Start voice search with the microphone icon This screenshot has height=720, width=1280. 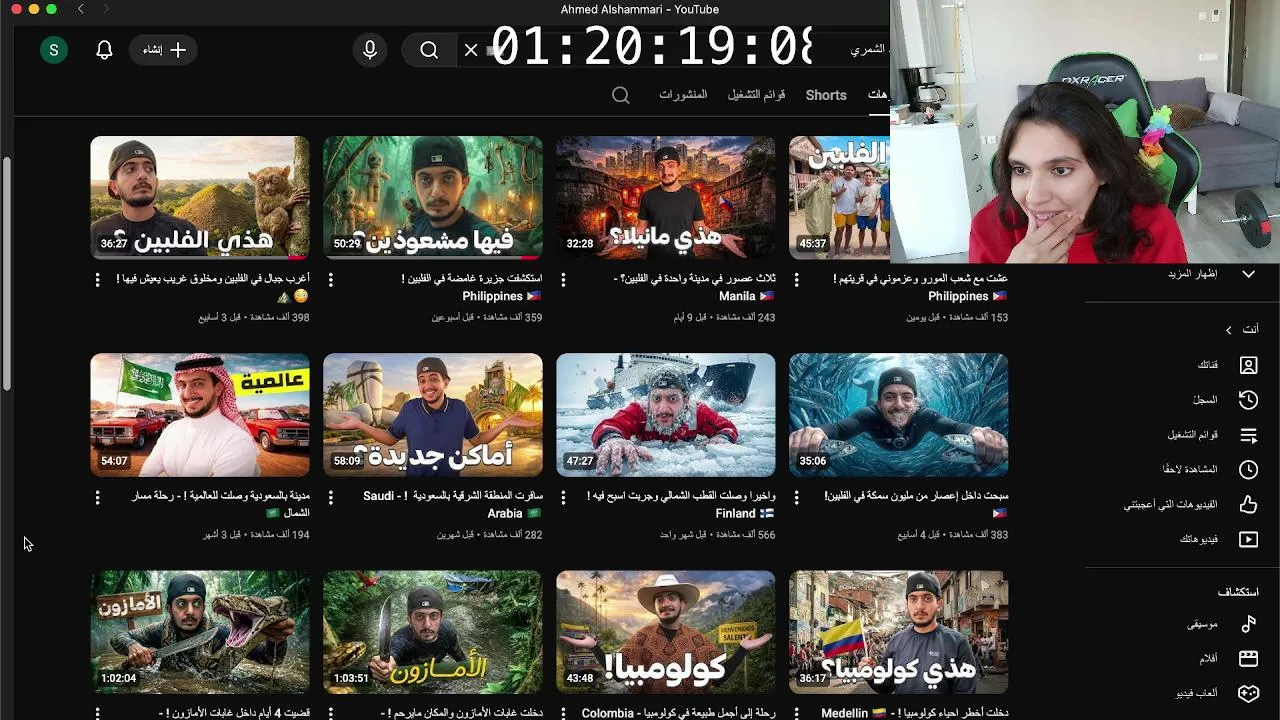(370, 50)
